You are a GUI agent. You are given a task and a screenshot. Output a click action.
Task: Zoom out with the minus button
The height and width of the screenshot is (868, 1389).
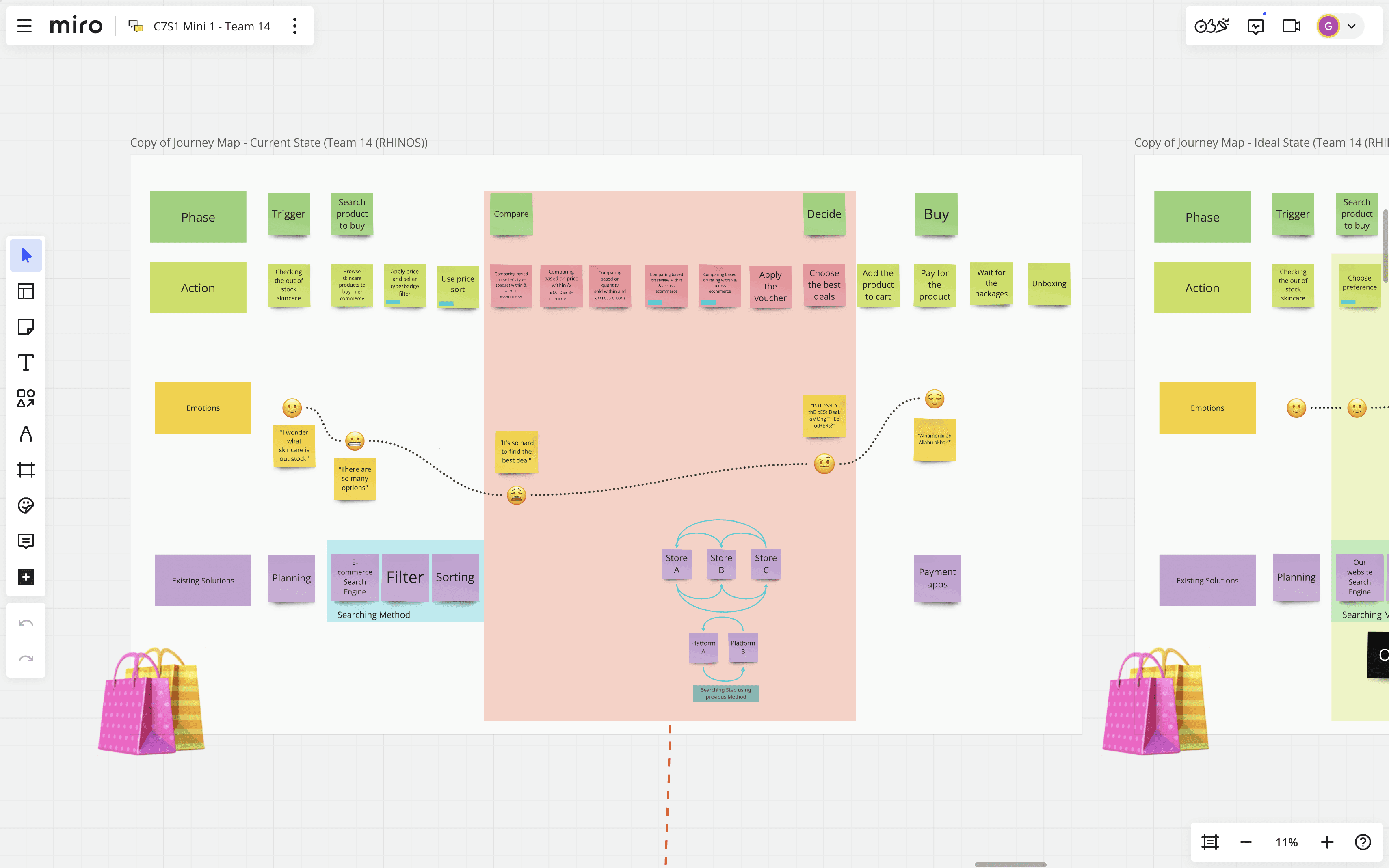[1246, 842]
